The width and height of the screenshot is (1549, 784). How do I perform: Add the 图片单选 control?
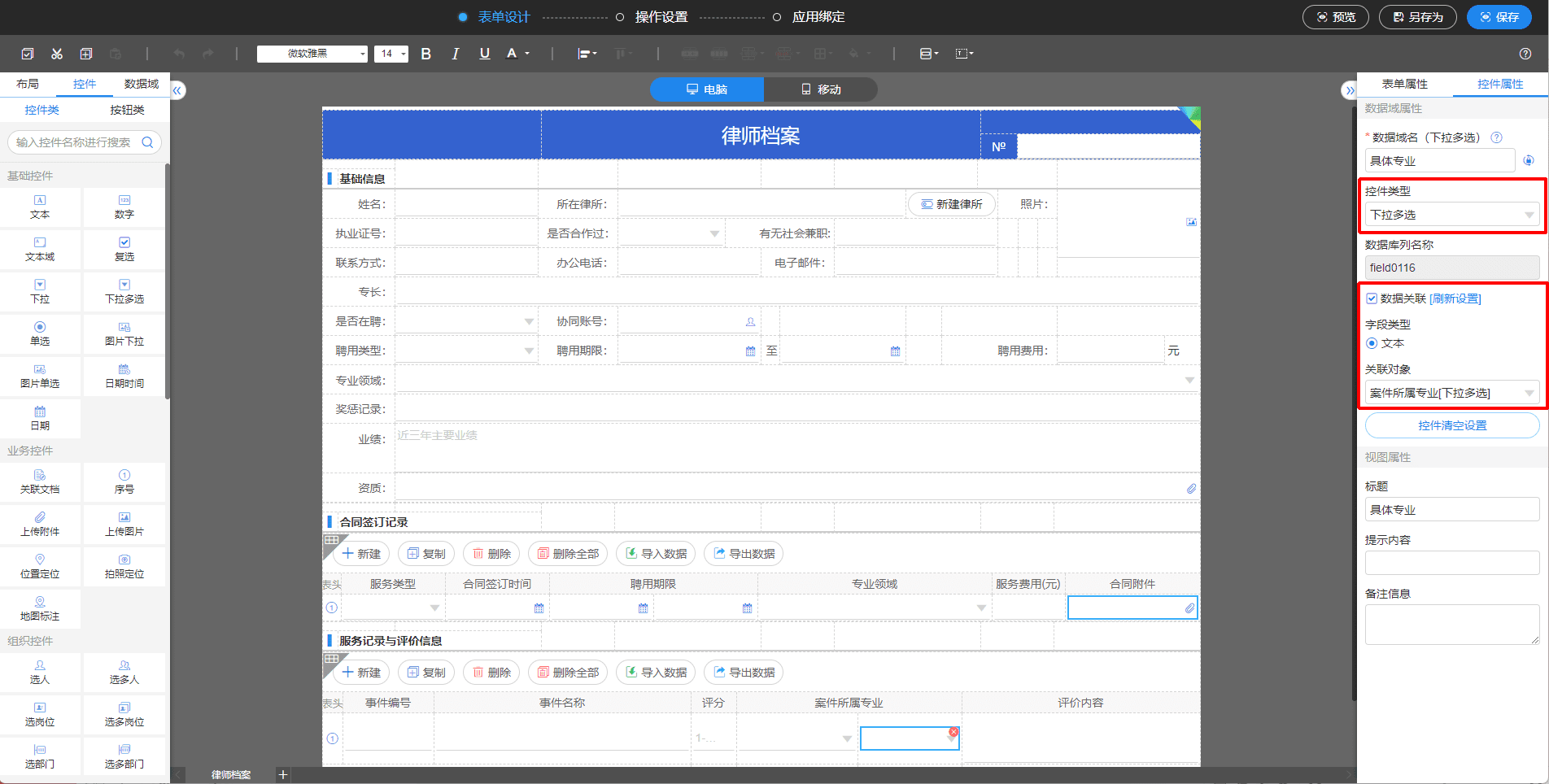pyautogui.click(x=40, y=377)
